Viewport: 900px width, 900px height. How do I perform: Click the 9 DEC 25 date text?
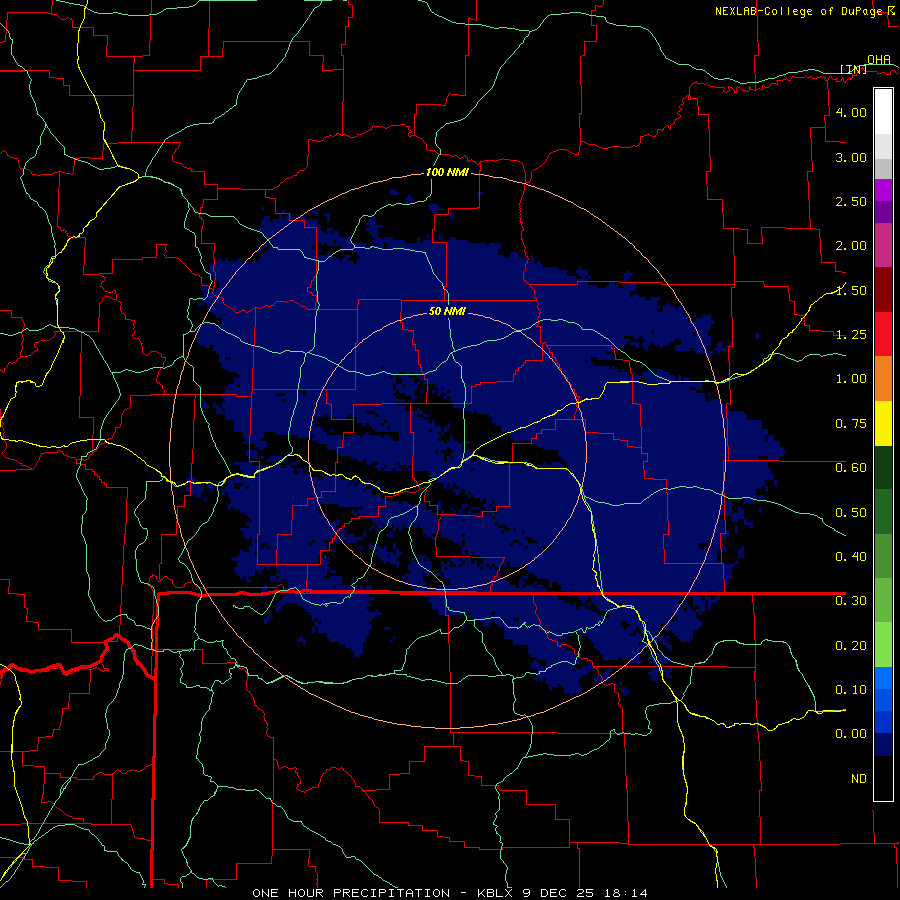click(x=560, y=893)
